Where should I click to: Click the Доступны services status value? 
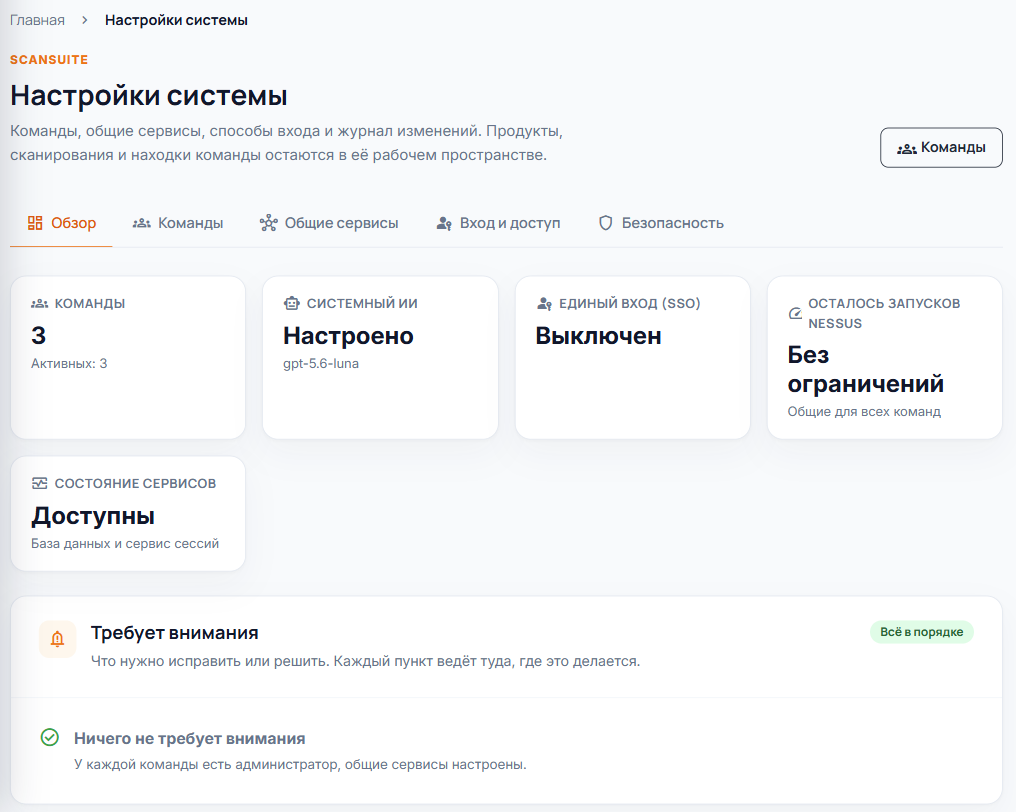point(93,516)
